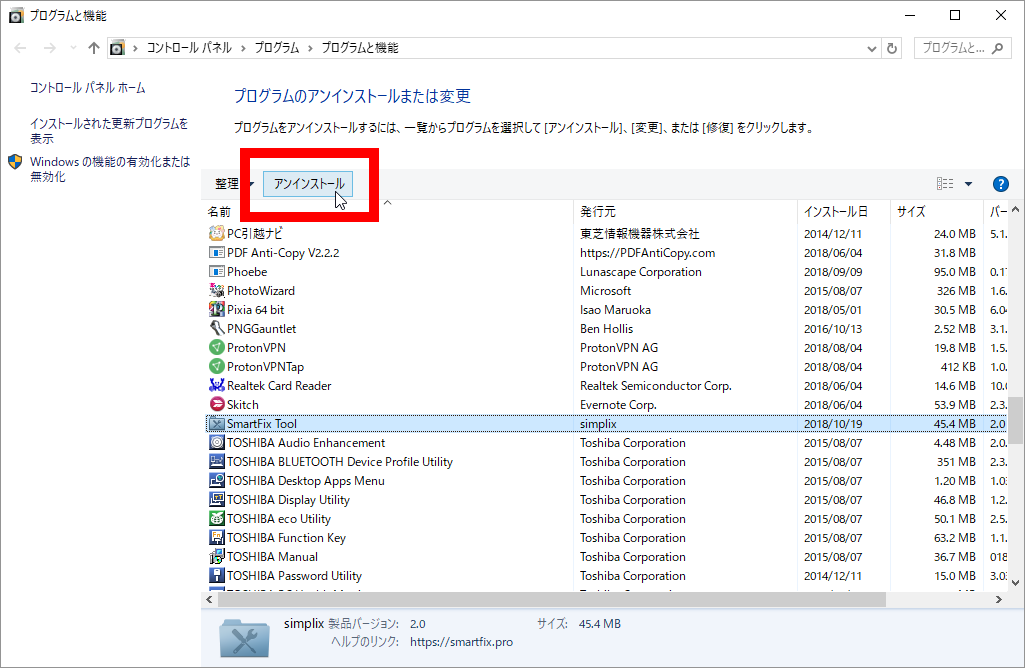
Task: Select the SmartFix Tool name
Action: point(261,424)
